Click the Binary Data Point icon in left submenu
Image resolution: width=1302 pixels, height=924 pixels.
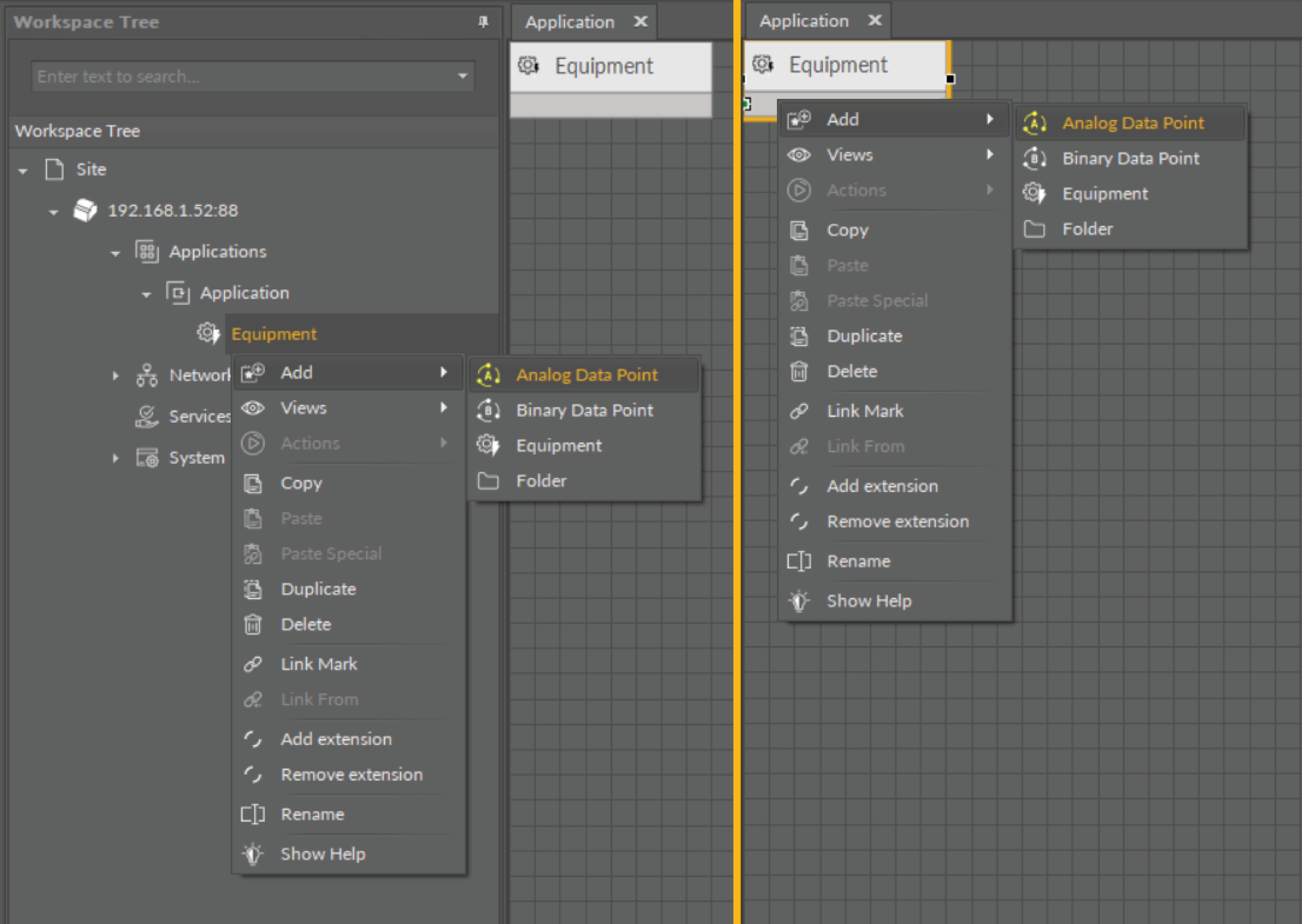point(488,410)
